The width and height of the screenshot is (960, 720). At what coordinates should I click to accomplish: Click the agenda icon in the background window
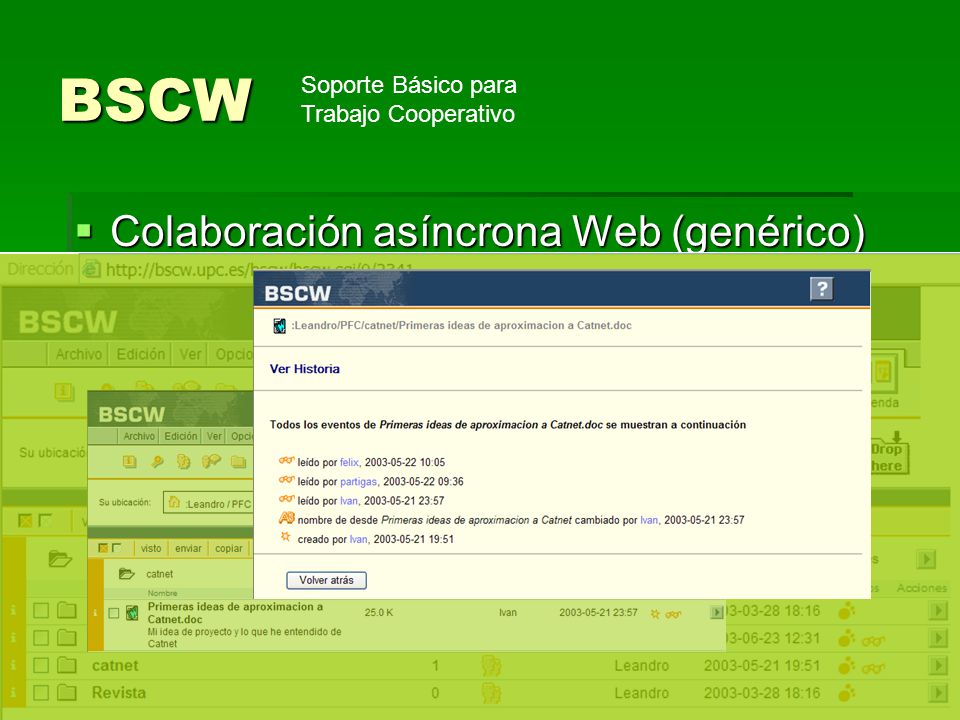coord(883,373)
